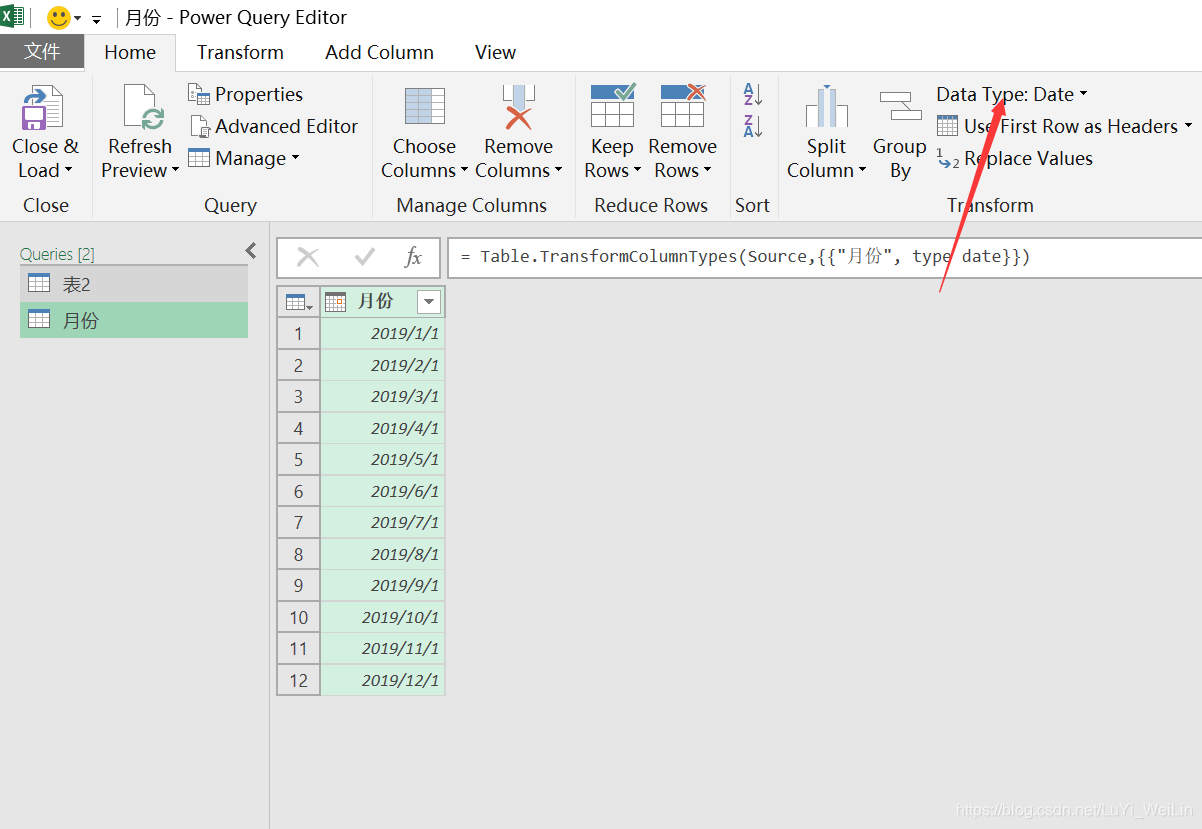Open Use First Row as Headers dropdown arrow

pyautogui.click(x=1188, y=127)
